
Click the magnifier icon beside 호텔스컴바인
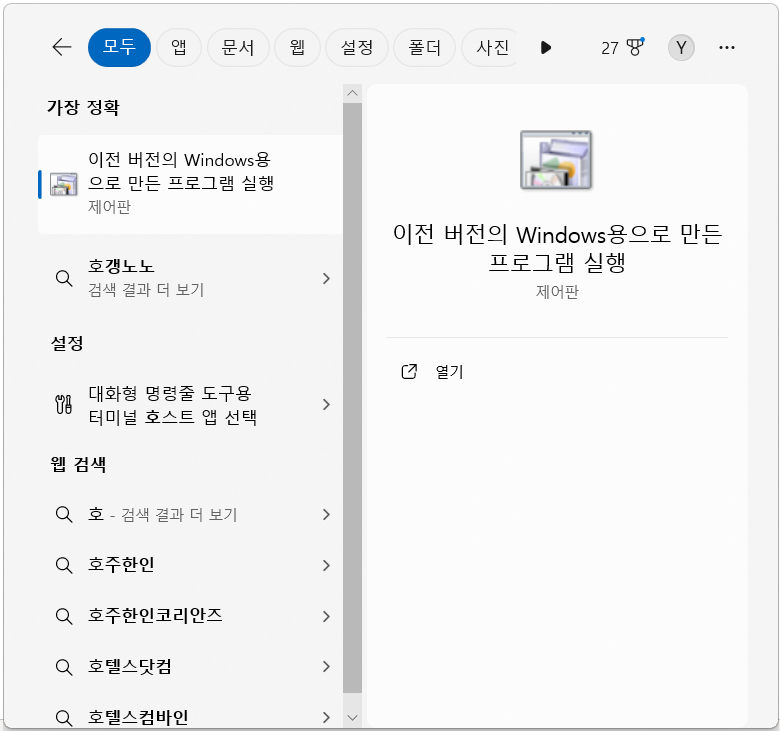click(64, 718)
